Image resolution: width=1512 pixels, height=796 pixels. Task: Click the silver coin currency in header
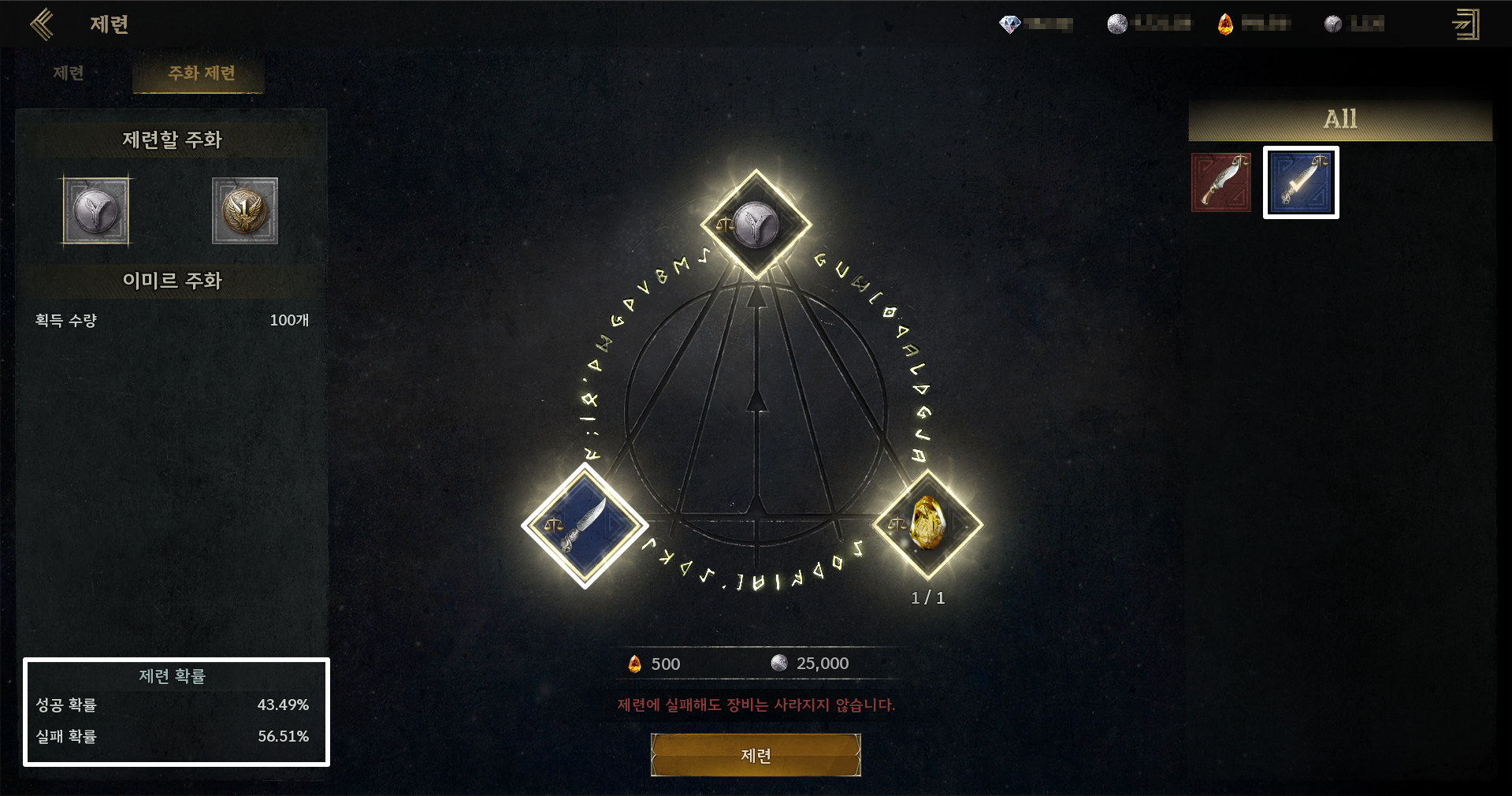pyautogui.click(x=1117, y=24)
